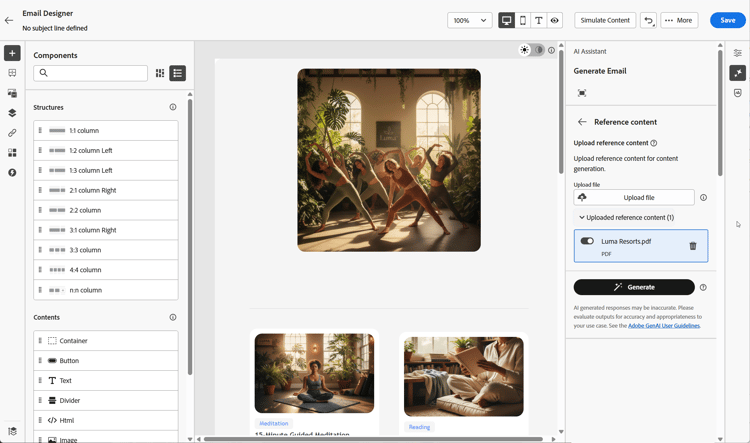This screenshot has height=443, width=750.
Task: Open the links icon in left sidebar
Action: click(12, 133)
